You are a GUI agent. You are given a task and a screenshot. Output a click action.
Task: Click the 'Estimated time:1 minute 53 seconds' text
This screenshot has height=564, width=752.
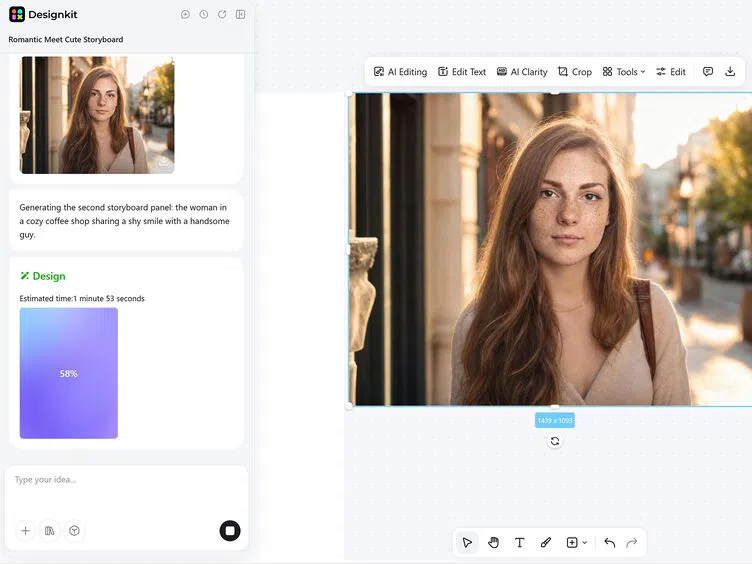82,298
